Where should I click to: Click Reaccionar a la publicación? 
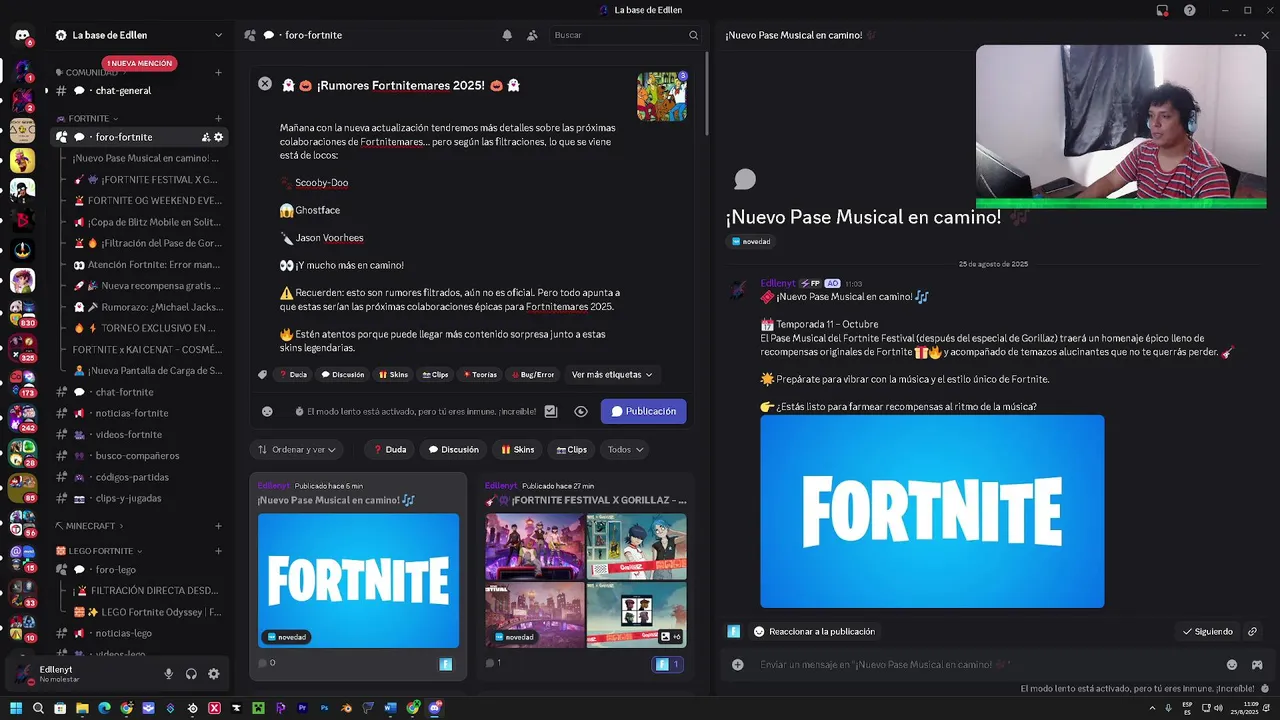tap(814, 632)
